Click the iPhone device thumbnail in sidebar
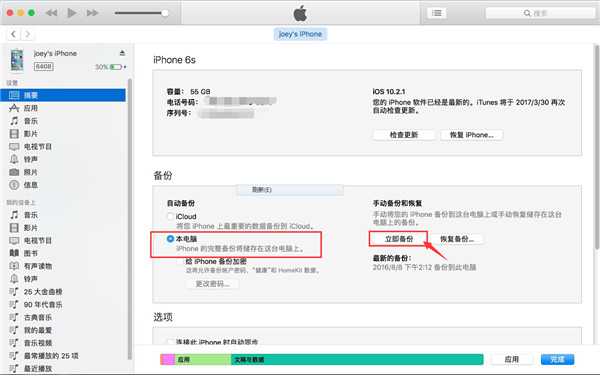This screenshot has width=600, height=375. click(16, 60)
